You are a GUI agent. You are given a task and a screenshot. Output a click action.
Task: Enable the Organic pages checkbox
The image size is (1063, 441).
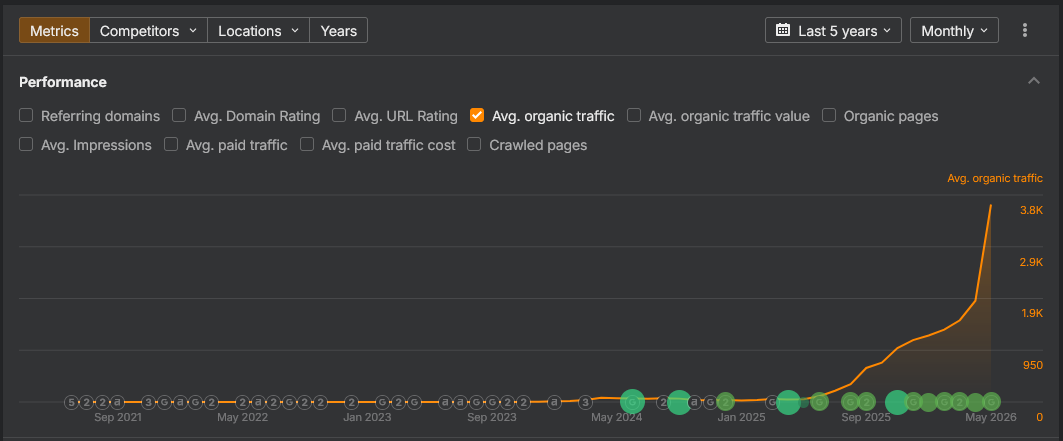829,115
